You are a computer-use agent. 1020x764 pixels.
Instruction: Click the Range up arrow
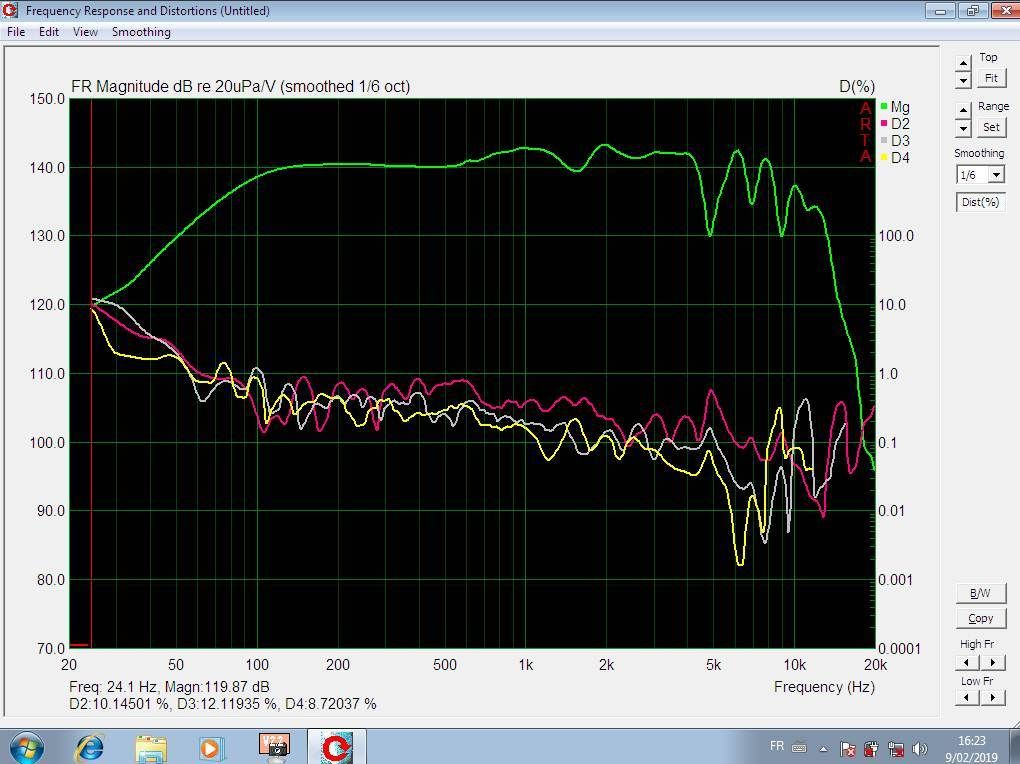[963, 111]
